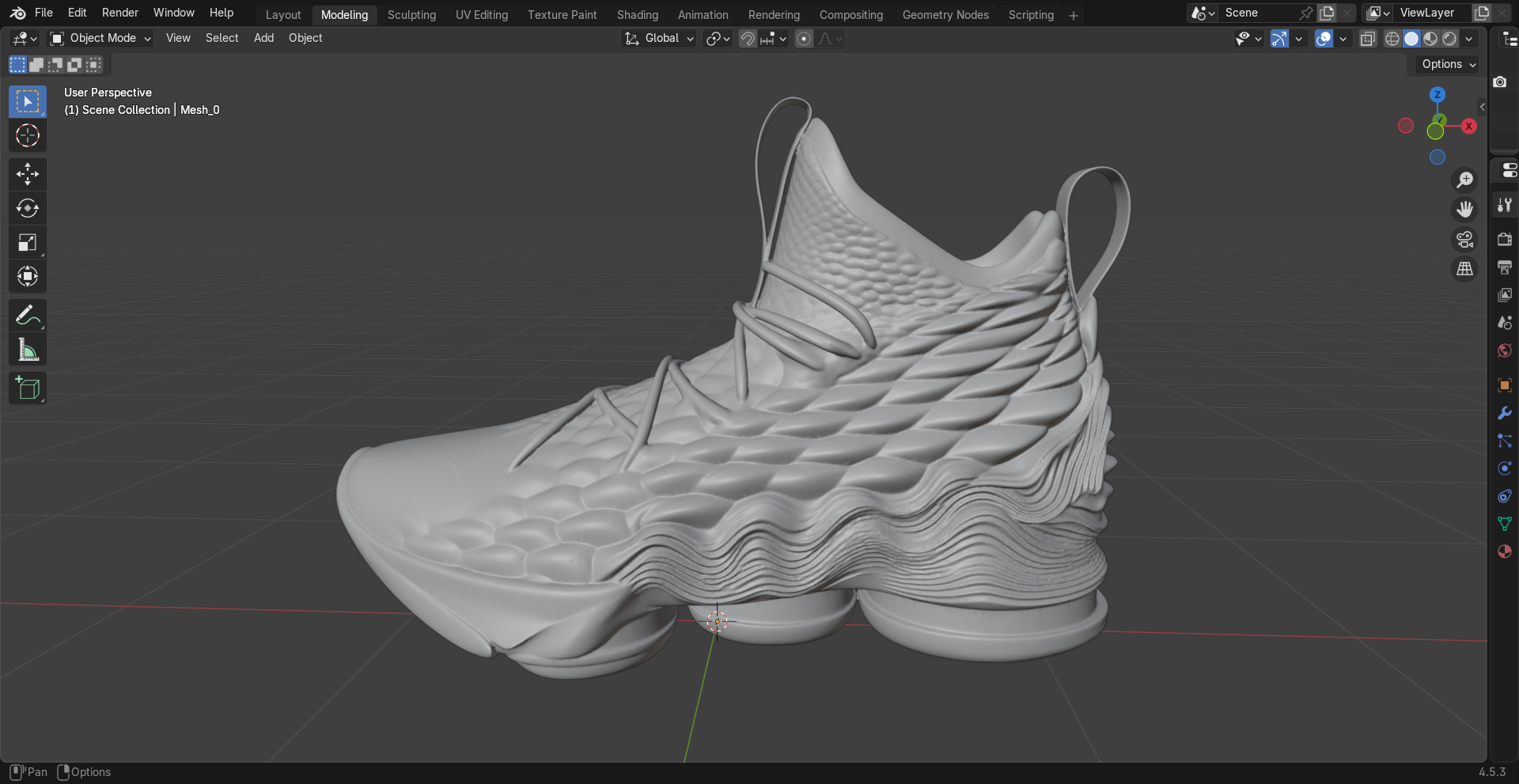Open the viewport View menu
The height and width of the screenshot is (784, 1519).
(x=178, y=38)
